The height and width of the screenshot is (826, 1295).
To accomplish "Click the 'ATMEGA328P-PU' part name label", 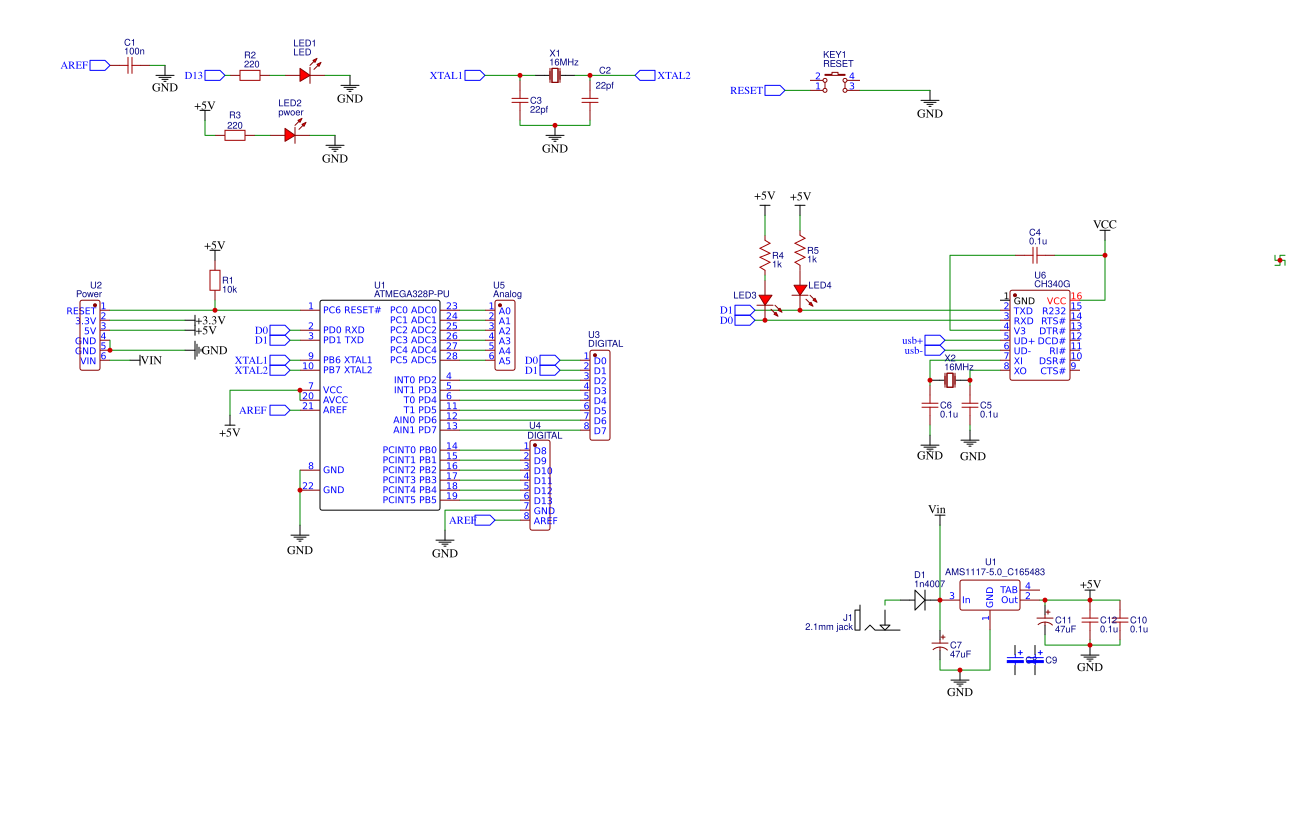I will (x=411, y=295).
